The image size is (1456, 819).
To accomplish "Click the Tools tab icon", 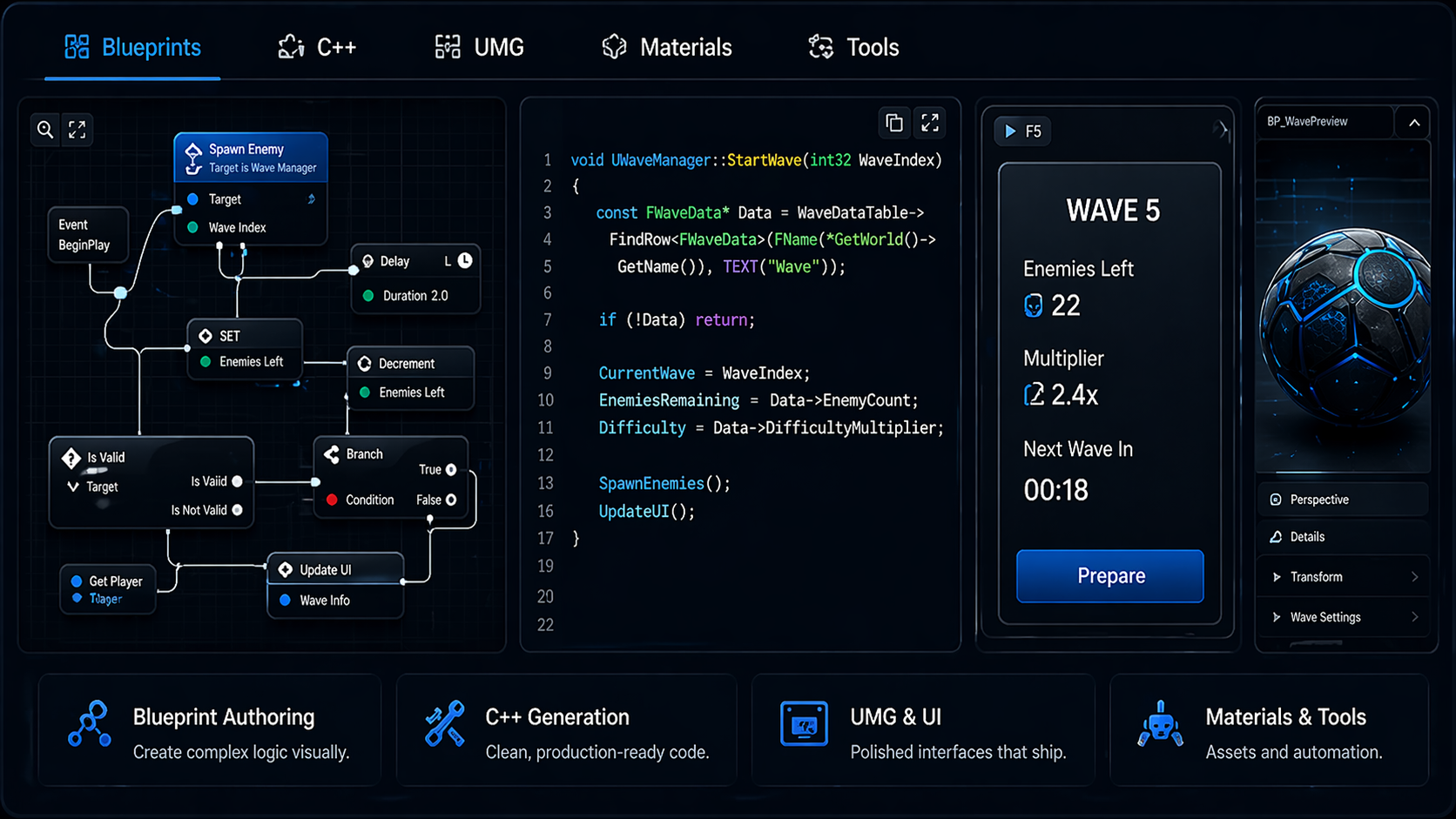I will coord(820,47).
